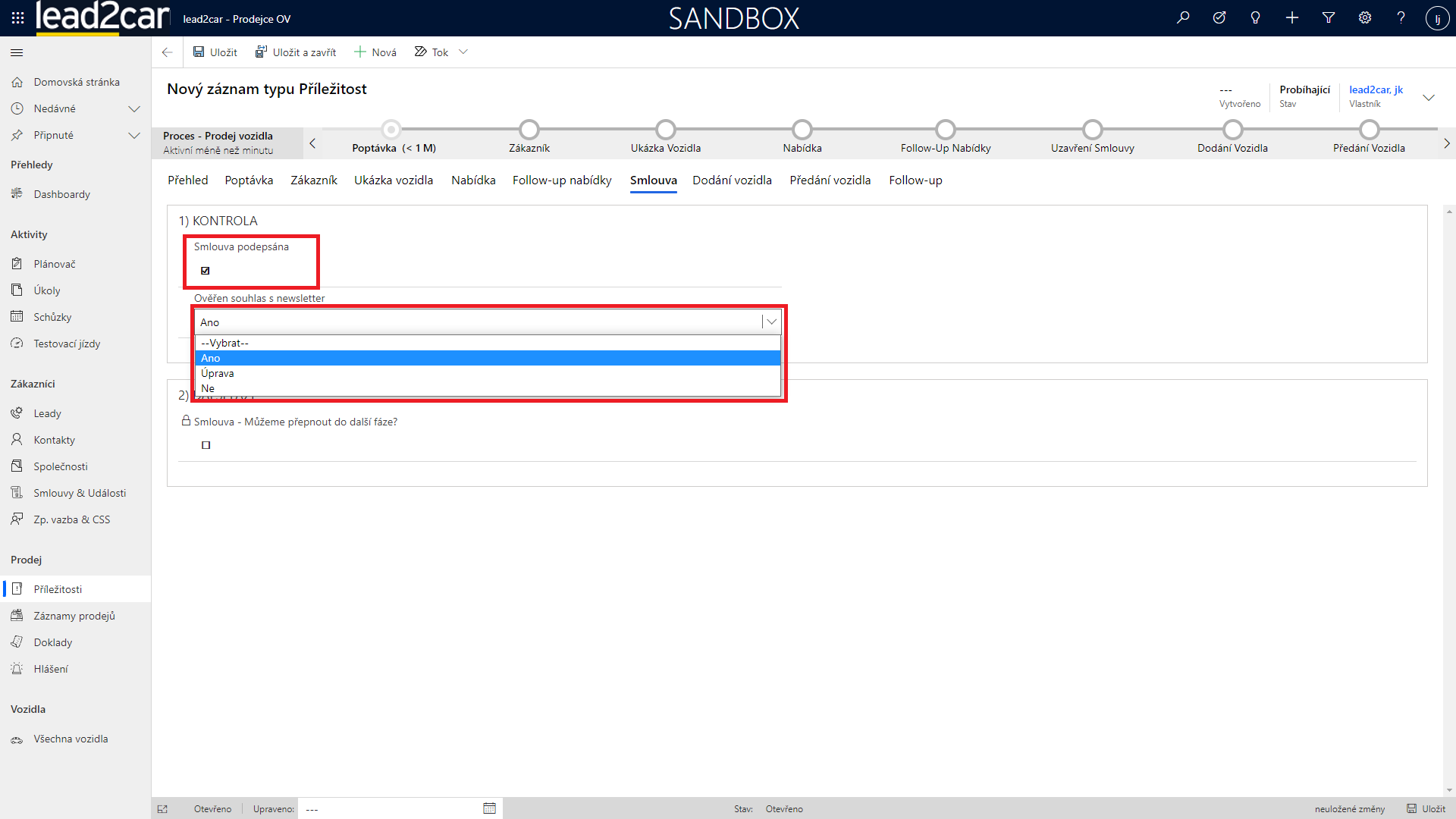Open the settings gear icon
1456x819 pixels.
click(x=1365, y=17)
